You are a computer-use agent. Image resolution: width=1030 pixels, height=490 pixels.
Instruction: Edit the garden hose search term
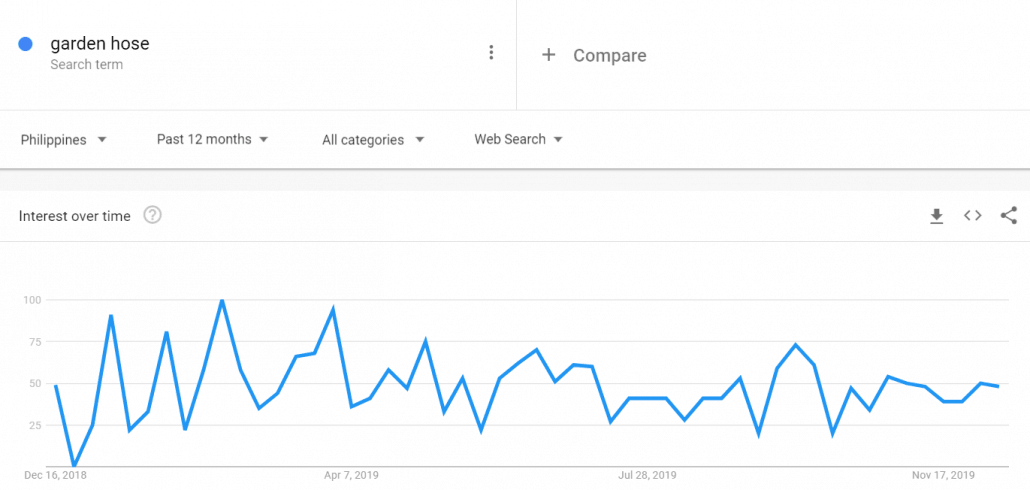[100, 44]
